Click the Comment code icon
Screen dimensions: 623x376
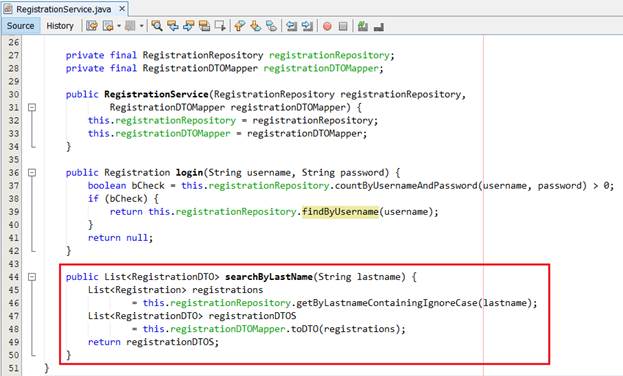[362, 26]
